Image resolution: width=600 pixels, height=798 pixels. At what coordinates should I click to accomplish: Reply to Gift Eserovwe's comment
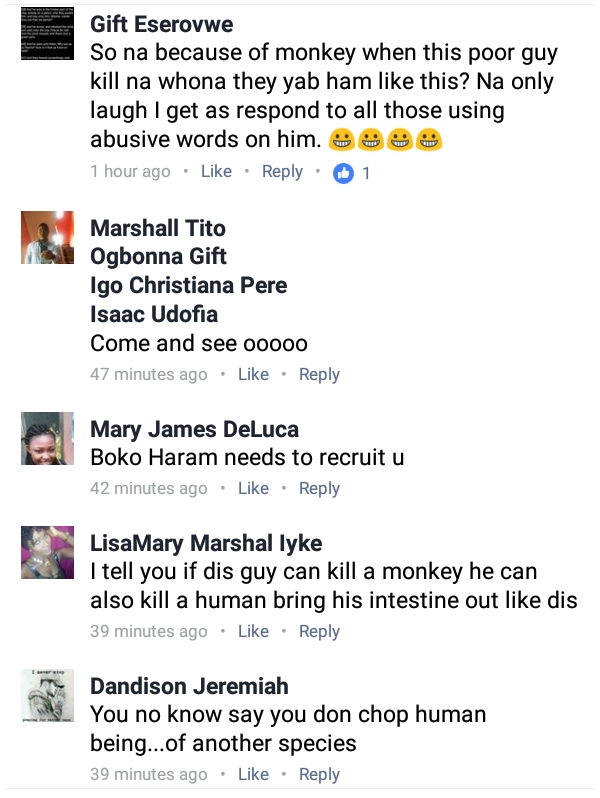(282, 172)
